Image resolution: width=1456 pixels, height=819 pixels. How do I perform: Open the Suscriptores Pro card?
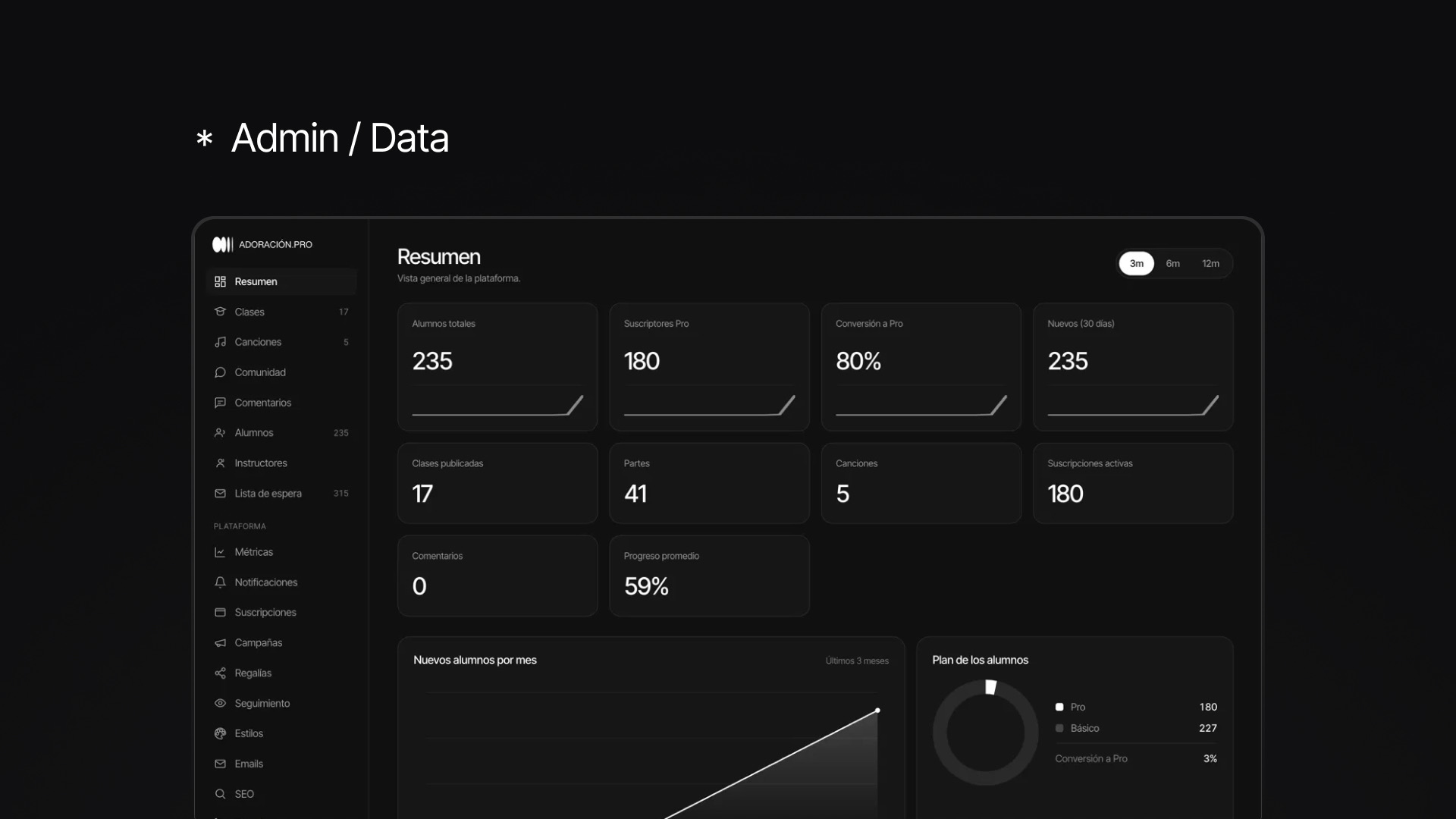click(x=709, y=367)
